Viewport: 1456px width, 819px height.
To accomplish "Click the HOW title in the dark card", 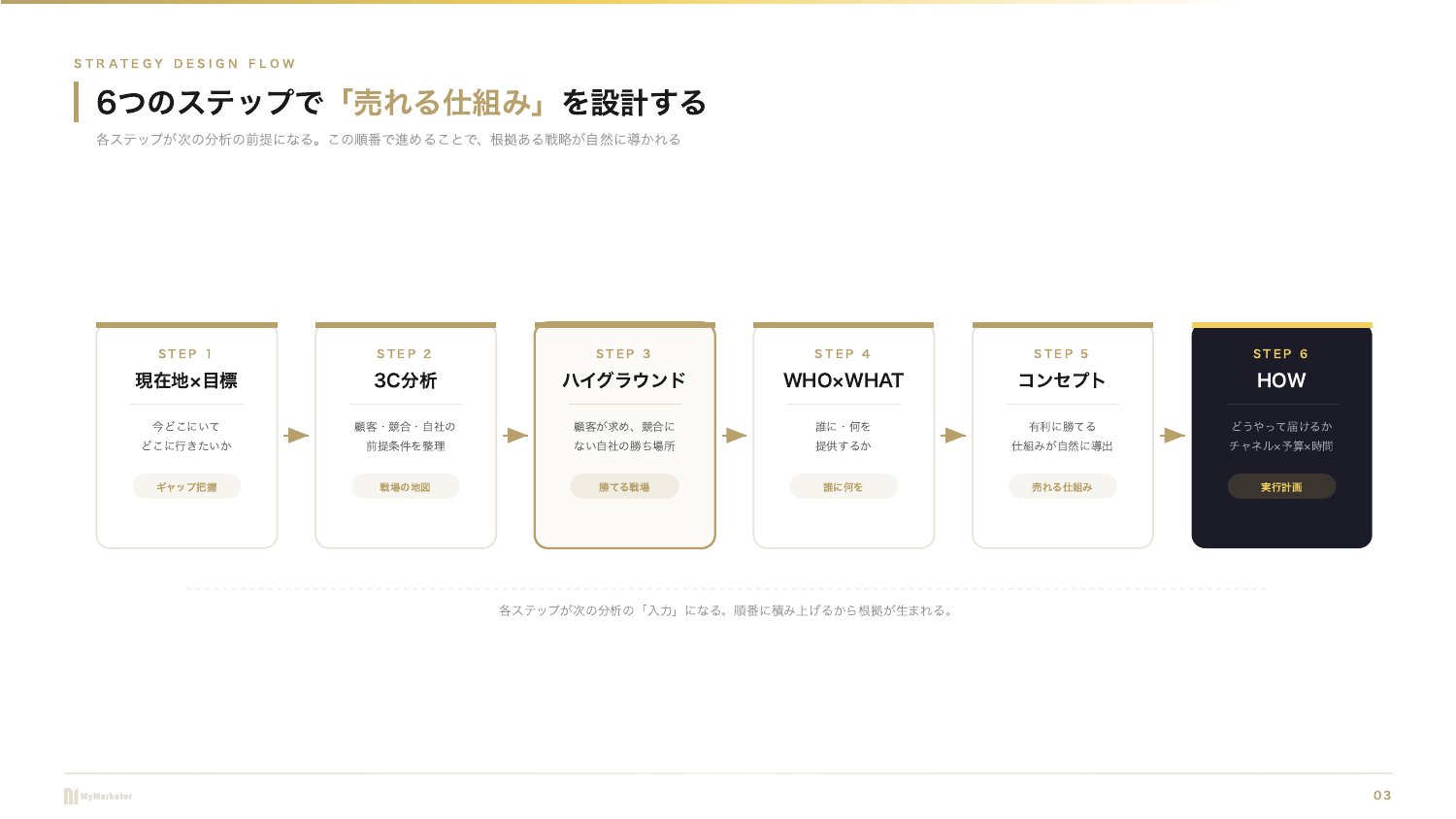I will click(1281, 380).
